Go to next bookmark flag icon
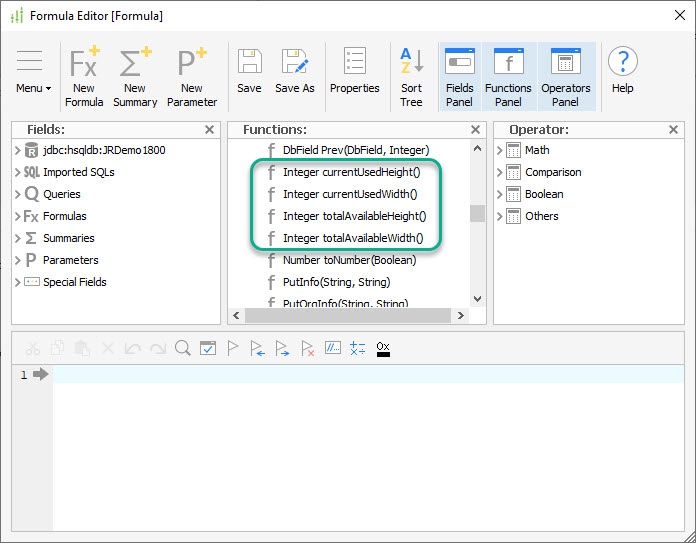This screenshot has width=696, height=543. pyautogui.click(x=282, y=349)
